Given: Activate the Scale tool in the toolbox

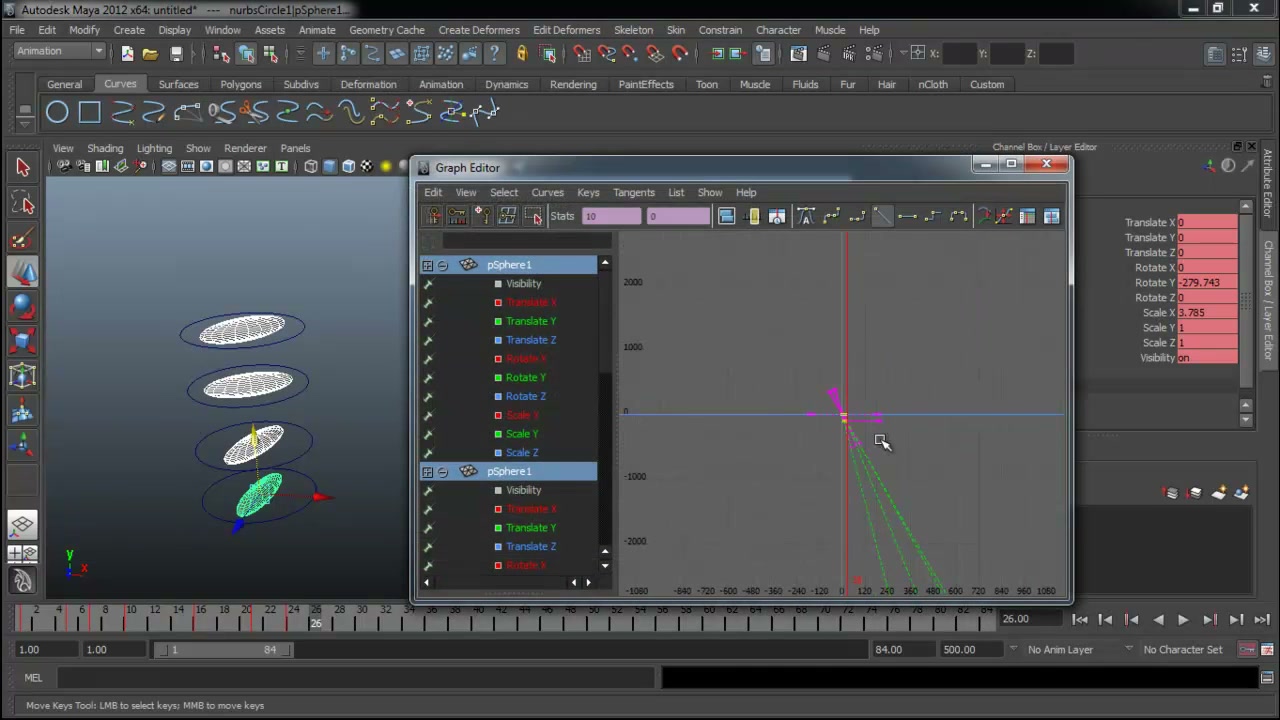Looking at the screenshot, I should pyautogui.click(x=23, y=342).
